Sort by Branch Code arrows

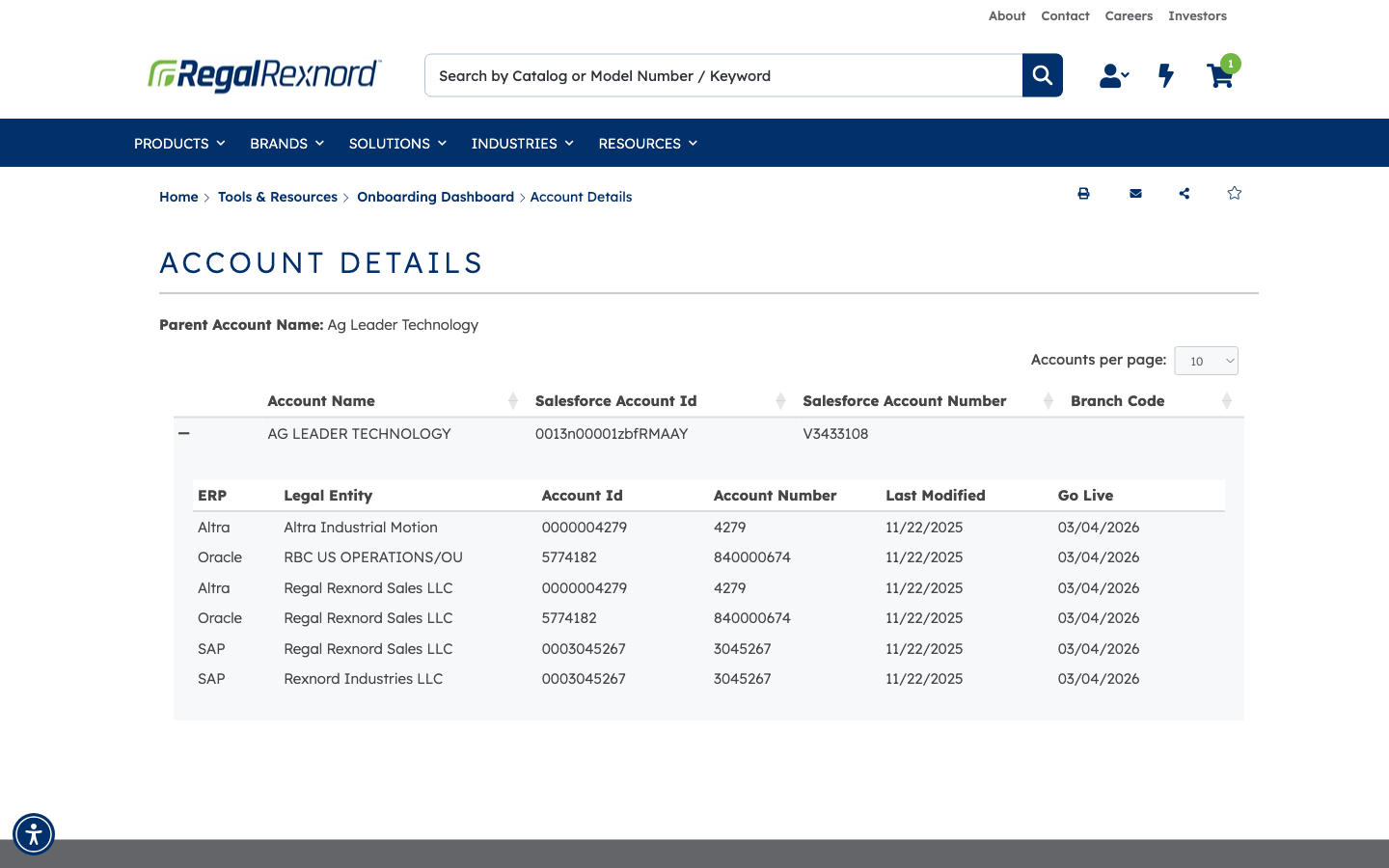tap(1227, 401)
